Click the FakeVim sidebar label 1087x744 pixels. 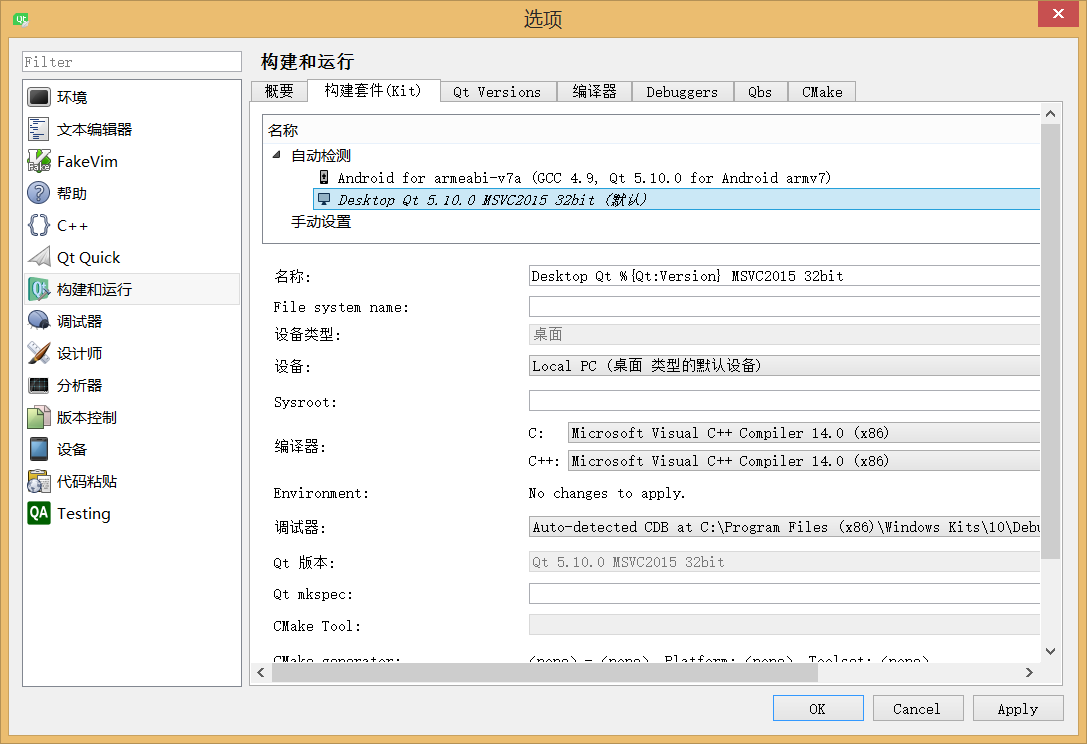click(87, 162)
